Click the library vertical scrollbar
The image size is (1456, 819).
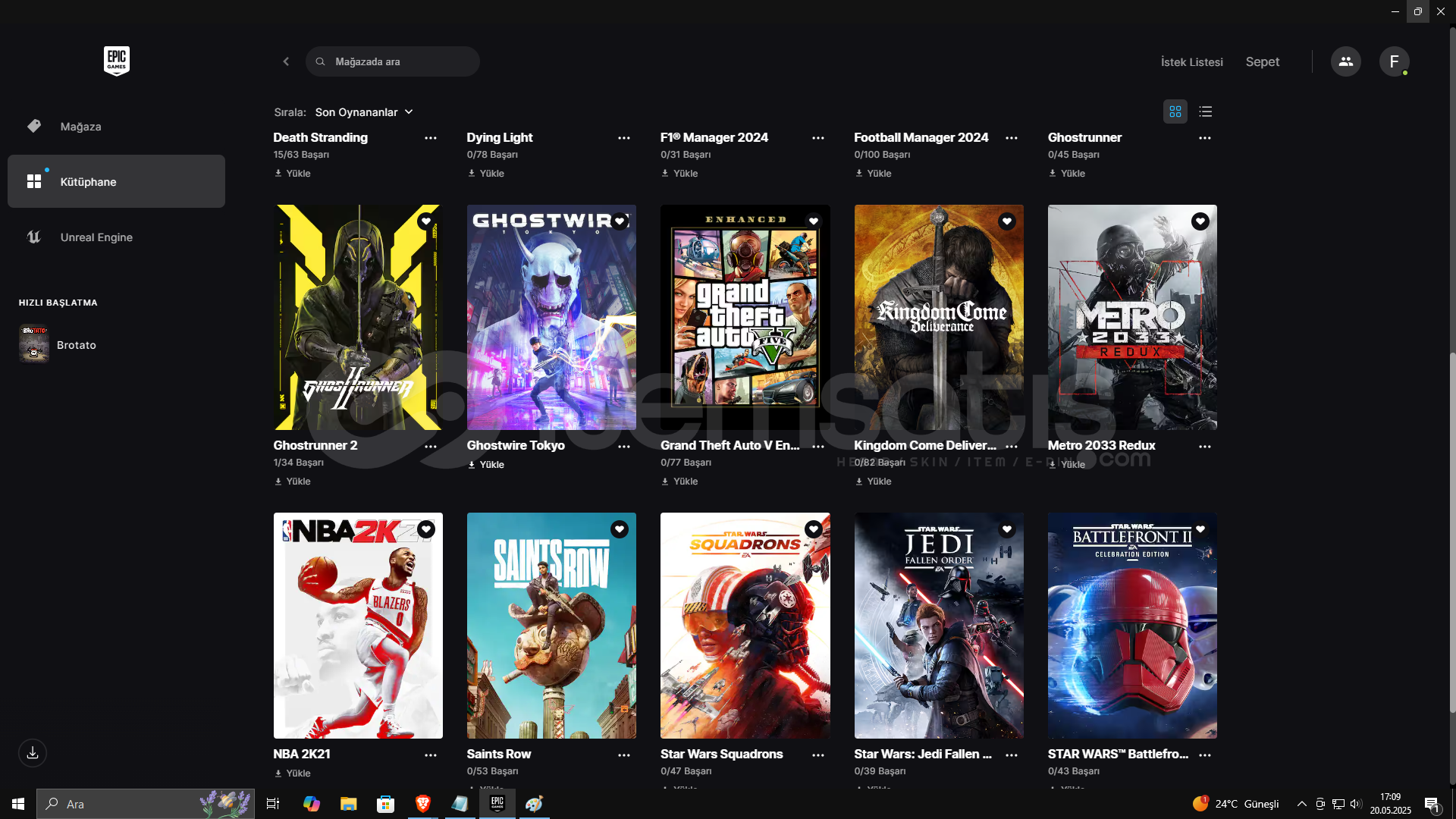[x=1452, y=532]
